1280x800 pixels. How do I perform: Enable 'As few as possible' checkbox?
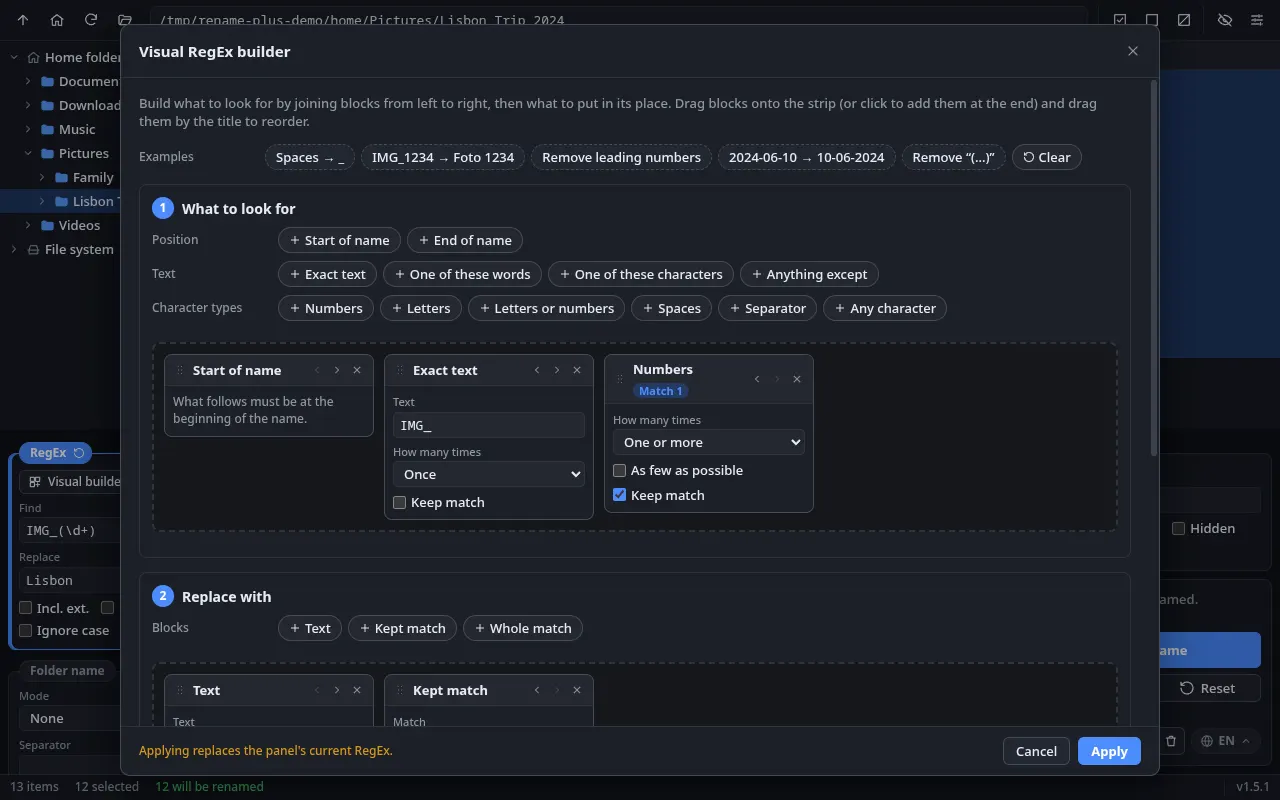[620, 470]
